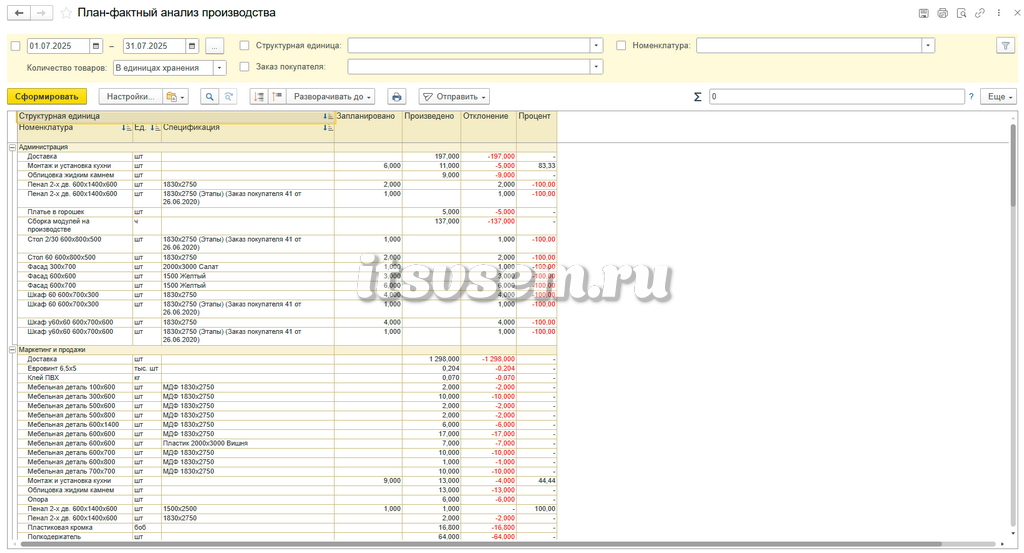Viewport: 1024px width, 553px height.
Task: Choose a period with the ellipsis button
Action: [214, 46]
